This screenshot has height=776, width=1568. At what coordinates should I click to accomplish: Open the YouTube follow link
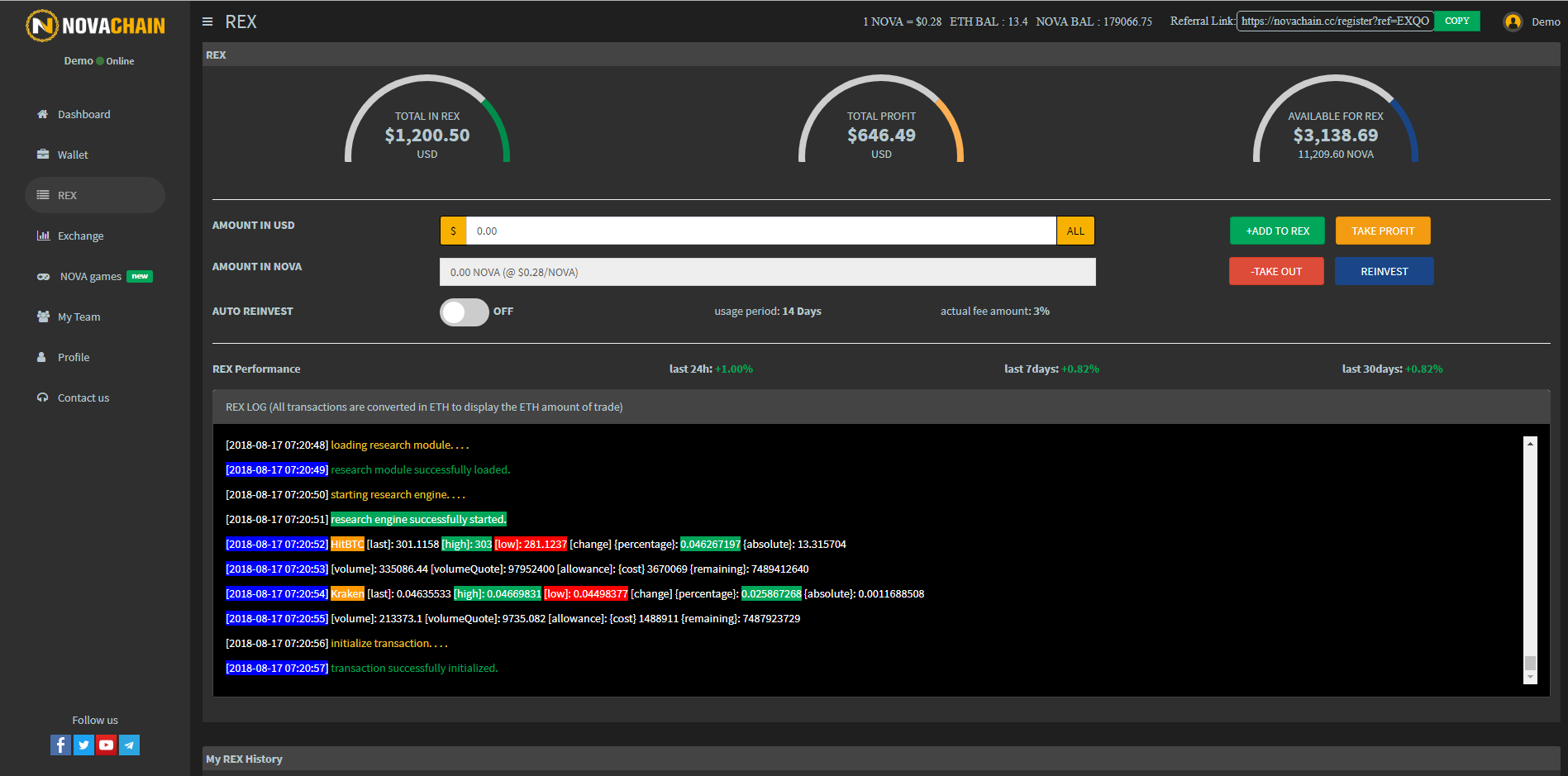coord(107,745)
